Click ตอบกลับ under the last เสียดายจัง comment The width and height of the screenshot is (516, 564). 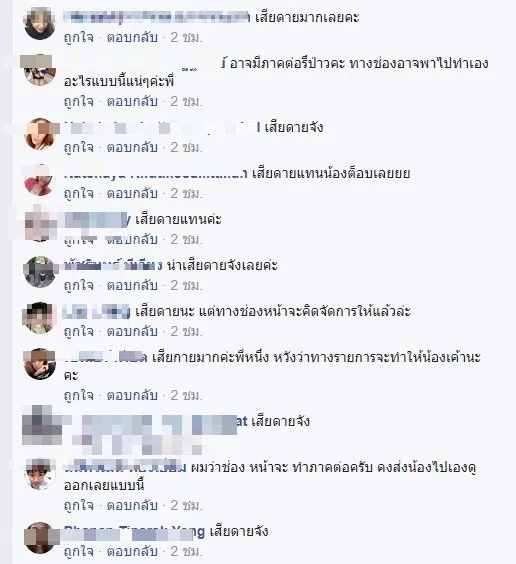pyautogui.click(x=132, y=551)
